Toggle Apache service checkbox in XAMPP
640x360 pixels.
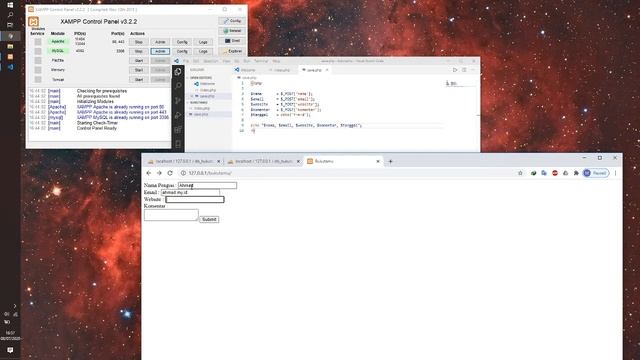click(x=38, y=42)
